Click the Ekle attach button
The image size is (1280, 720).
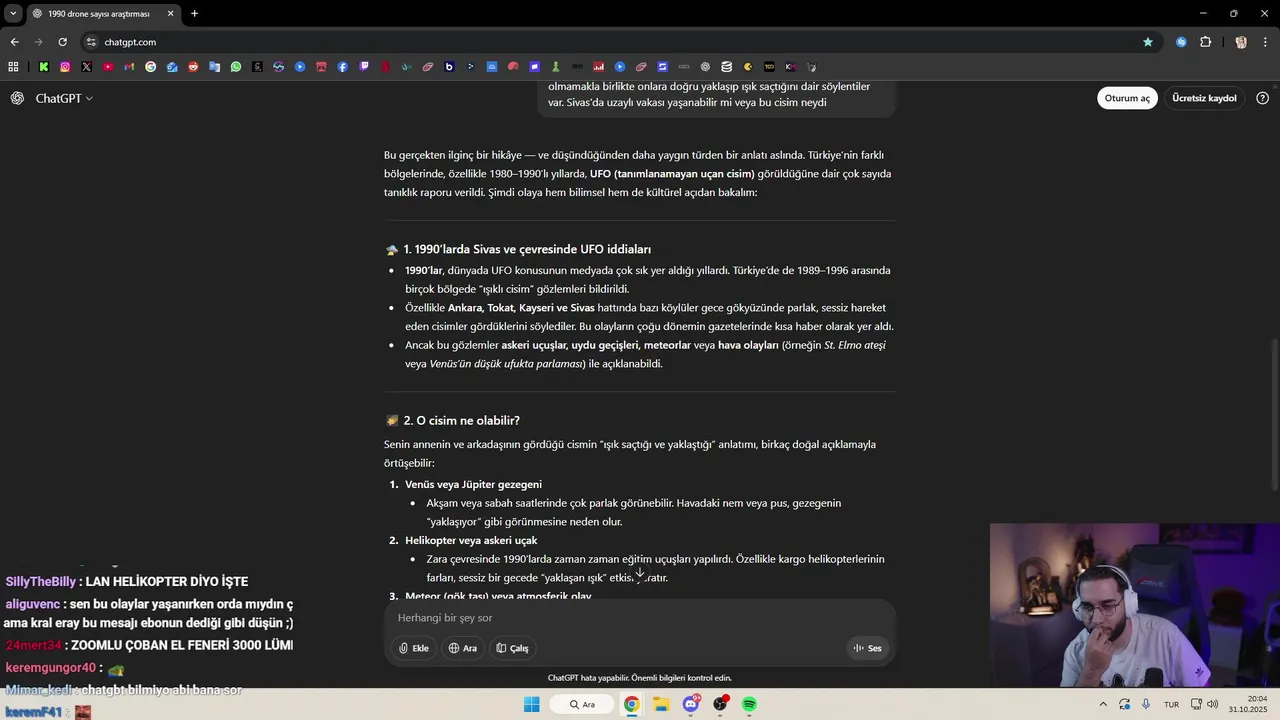pyautogui.click(x=413, y=648)
